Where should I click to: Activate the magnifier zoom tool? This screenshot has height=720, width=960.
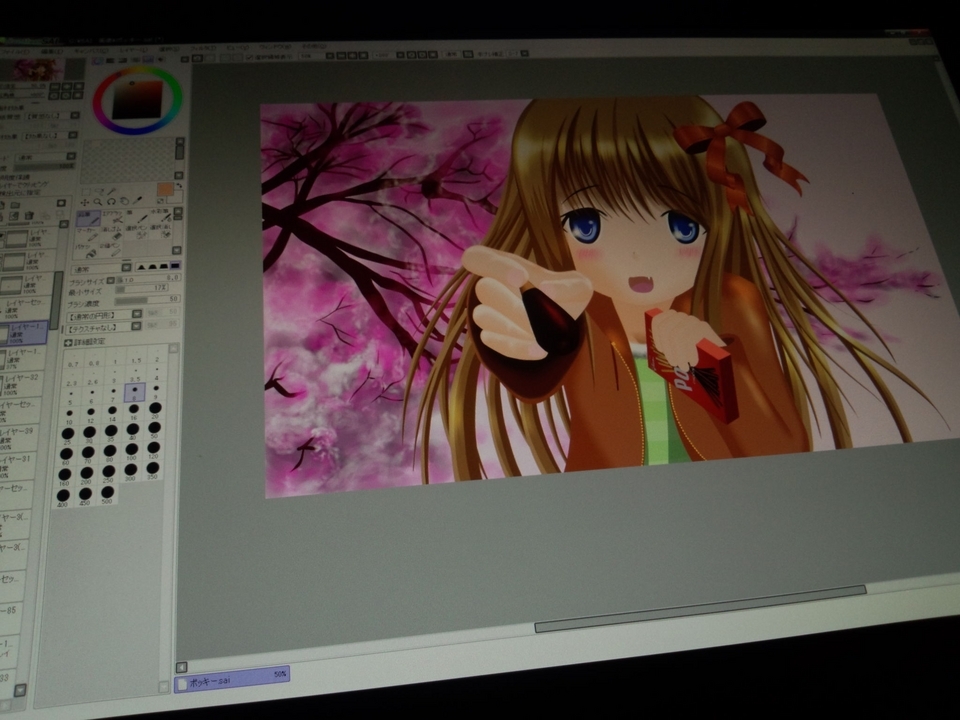coord(97,202)
